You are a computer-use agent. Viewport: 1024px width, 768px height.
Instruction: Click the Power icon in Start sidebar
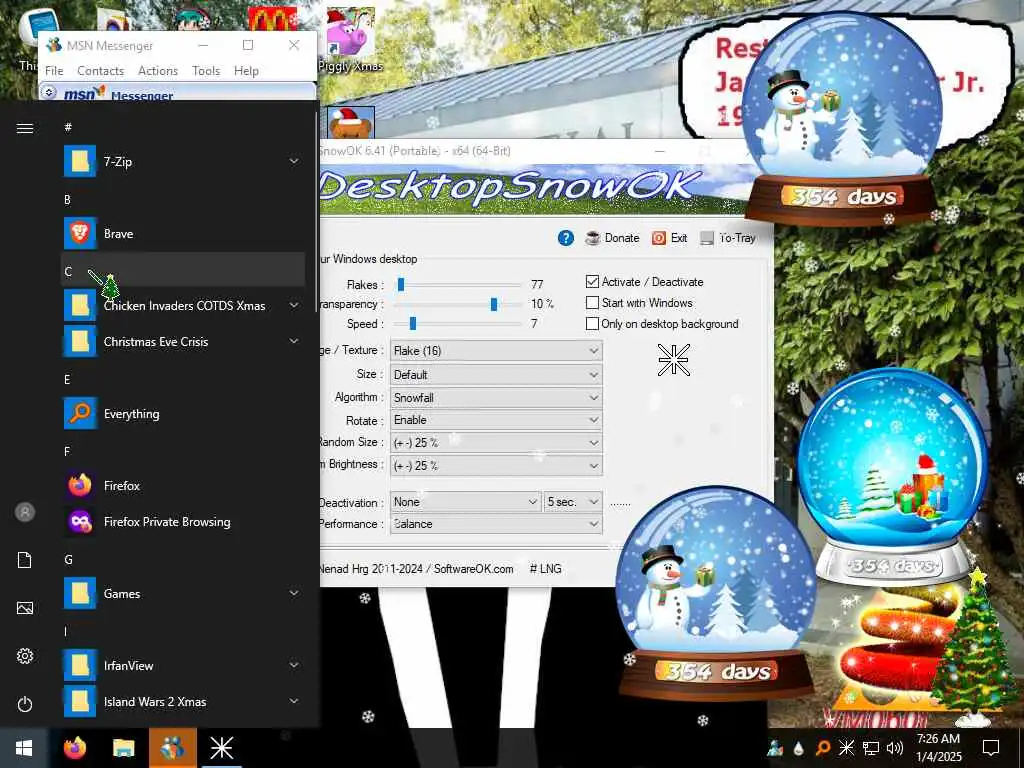25,704
